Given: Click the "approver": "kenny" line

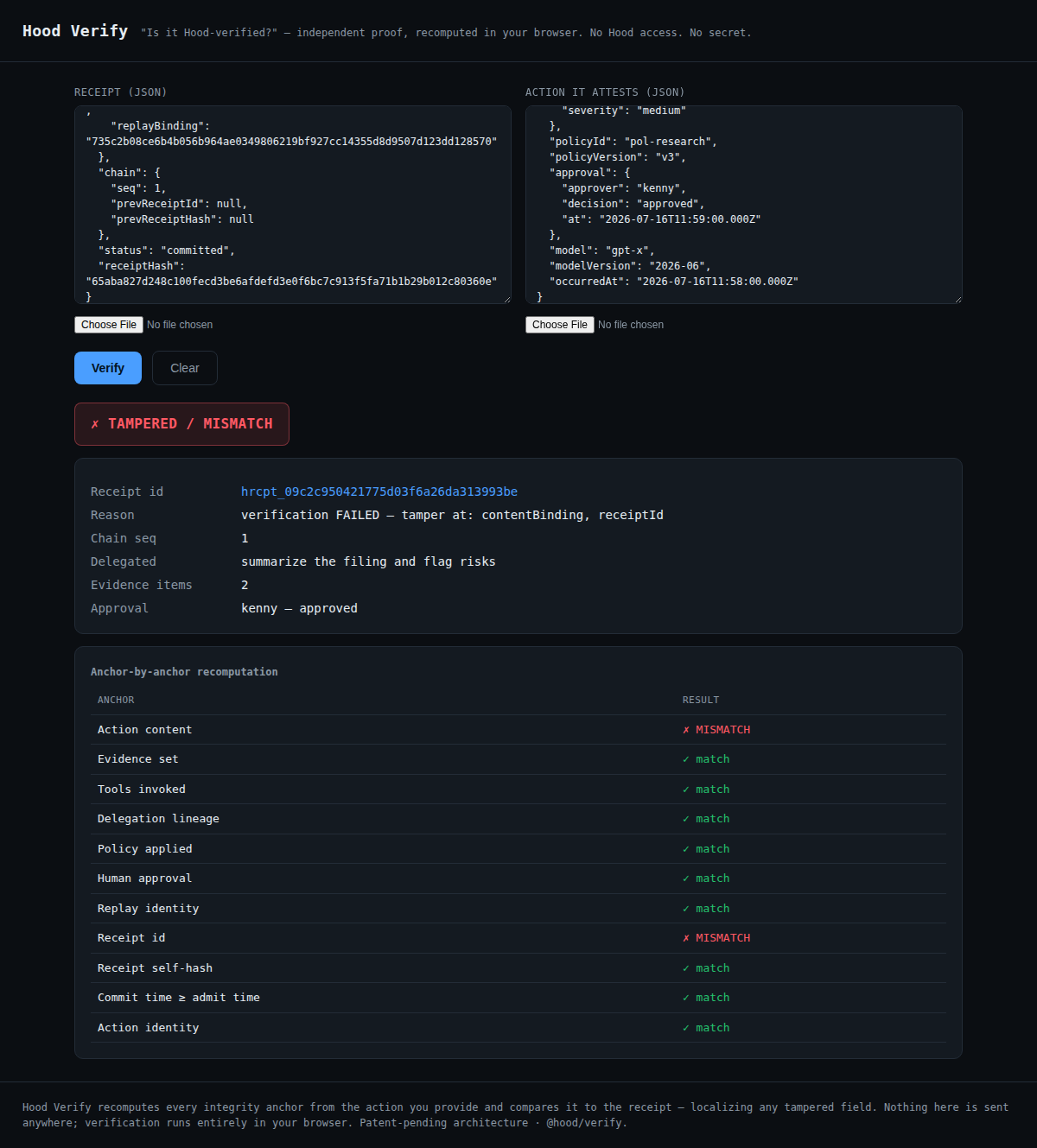Looking at the screenshot, I should point(624,188).
